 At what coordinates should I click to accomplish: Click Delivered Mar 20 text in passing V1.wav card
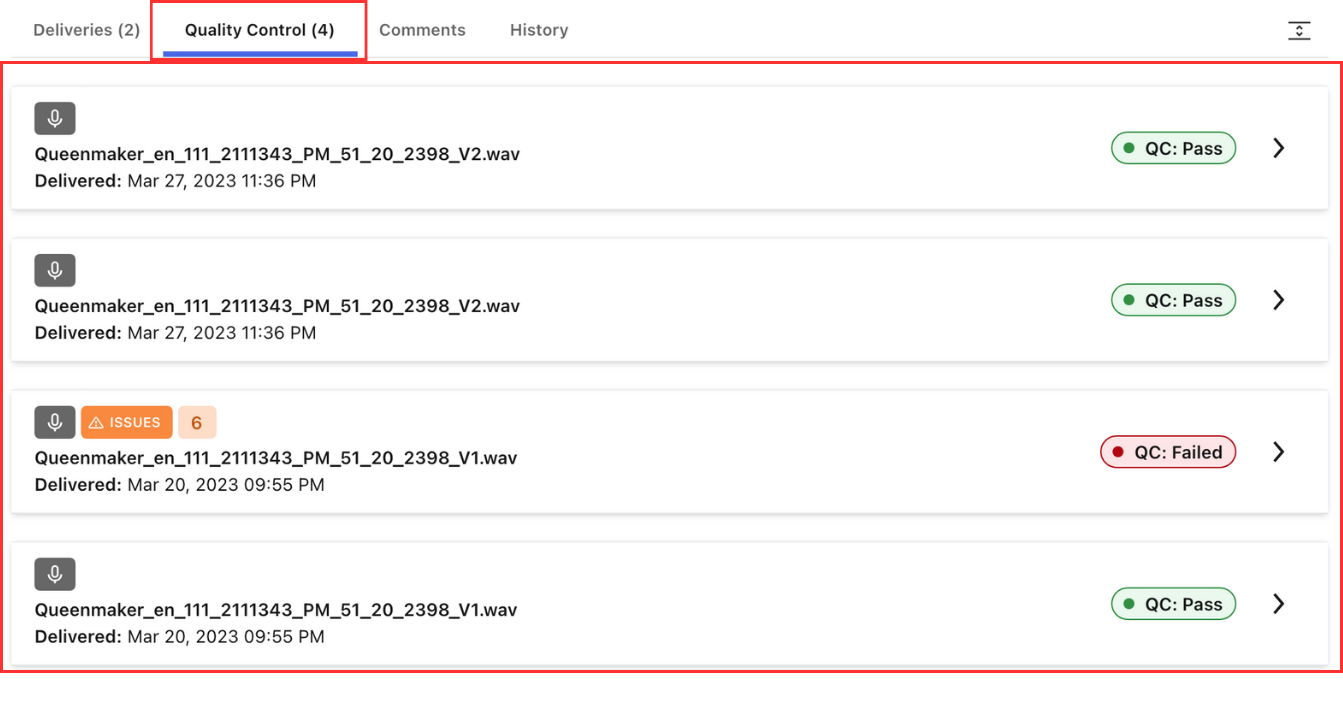180,637
